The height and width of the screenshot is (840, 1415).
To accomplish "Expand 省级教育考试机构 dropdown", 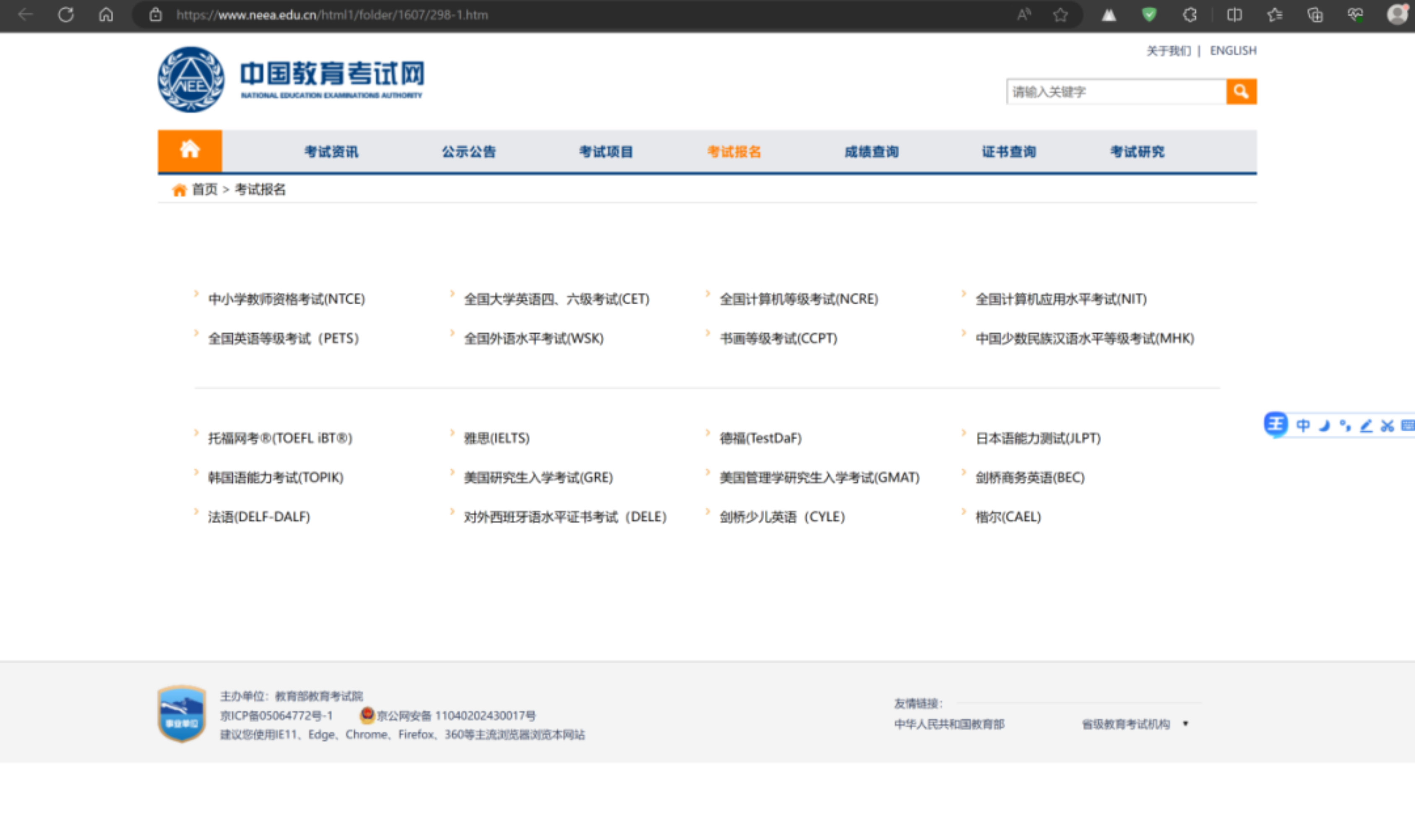I will tap(1185, 723).
